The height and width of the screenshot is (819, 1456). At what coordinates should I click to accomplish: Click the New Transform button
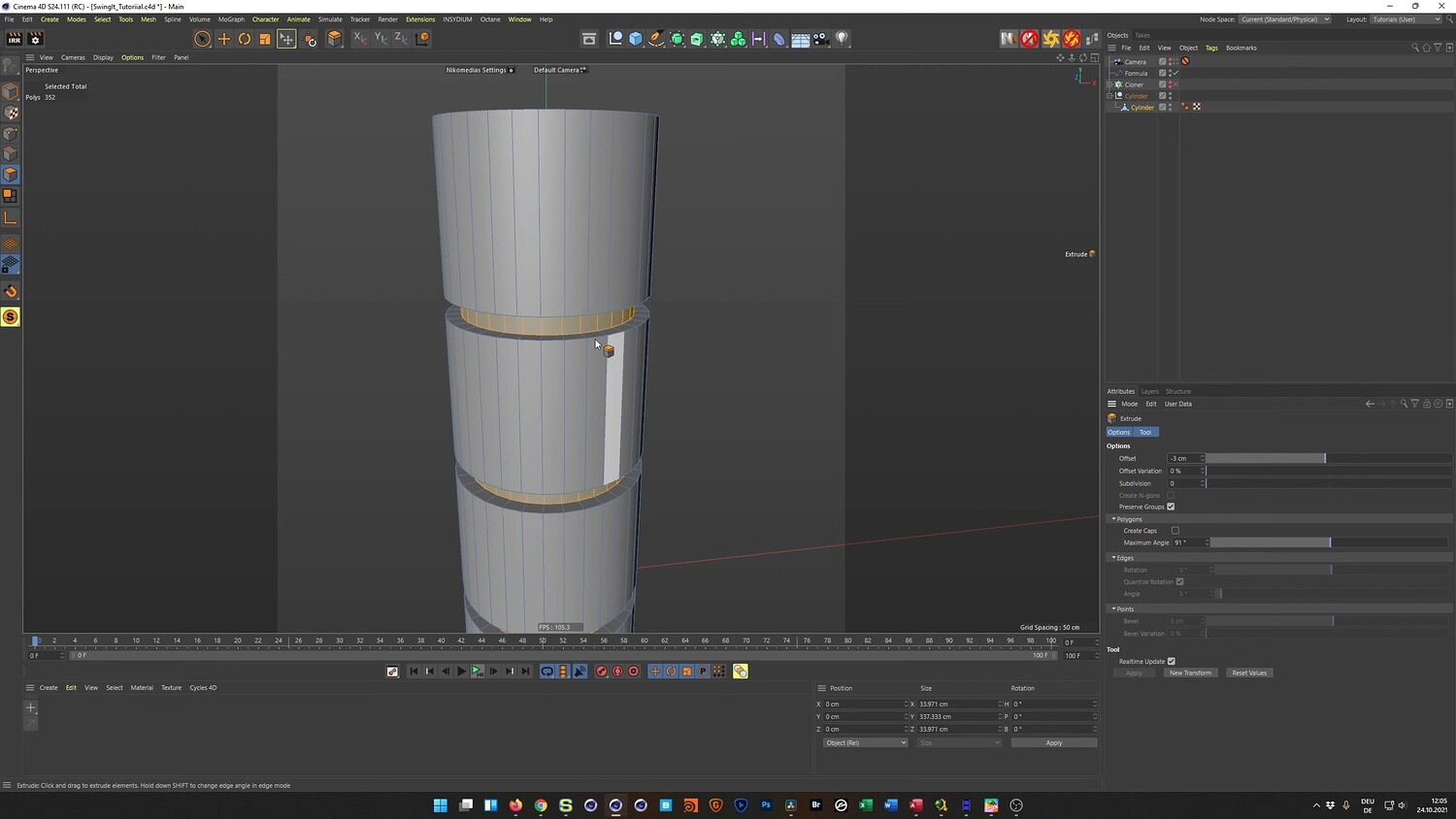coord(1190,672)
